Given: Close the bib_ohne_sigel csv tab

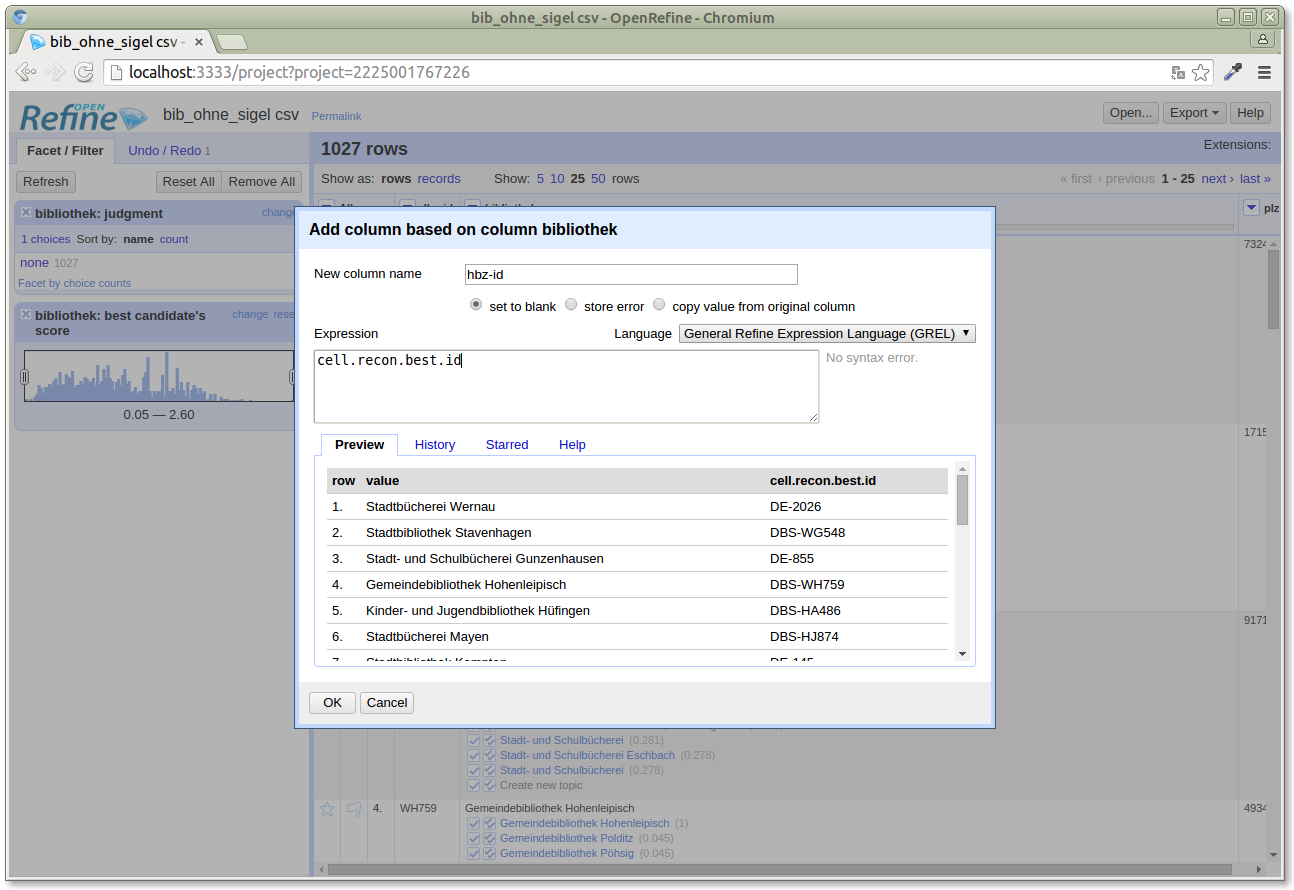Looking at the screenshot, I should click(x=198, y=42).
